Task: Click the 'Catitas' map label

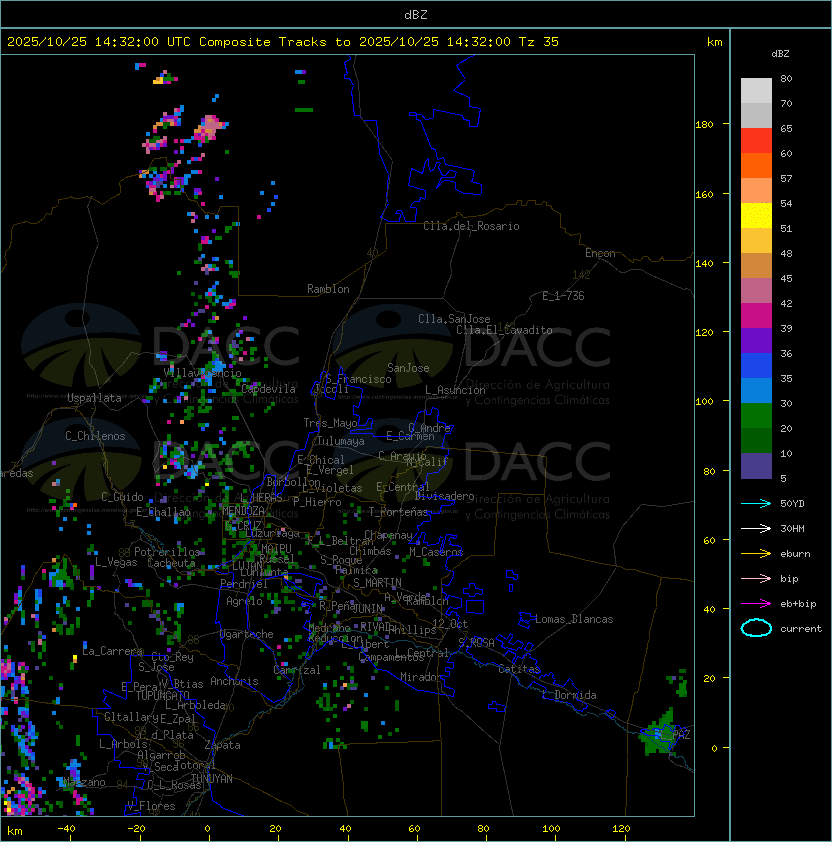Action: [x=519, y=669]
